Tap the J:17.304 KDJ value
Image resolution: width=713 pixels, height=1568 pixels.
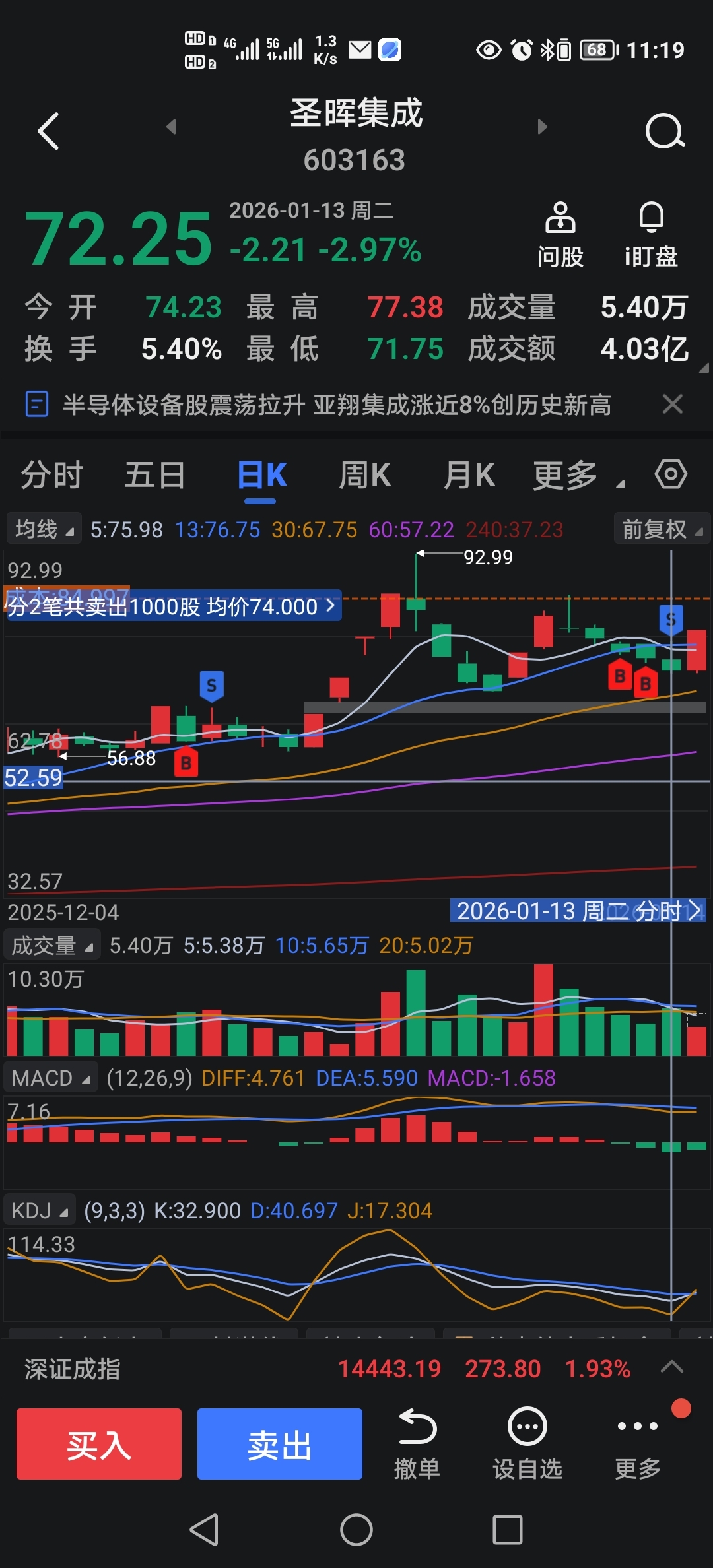390,1210
